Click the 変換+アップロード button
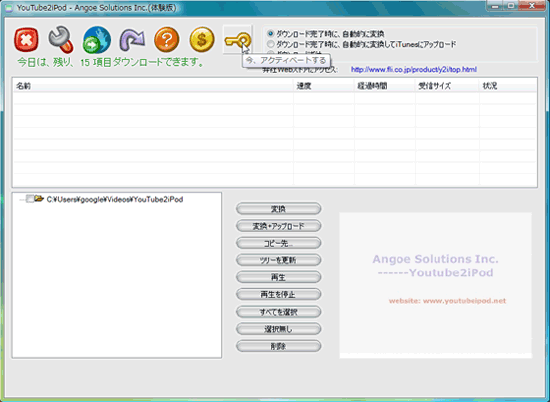Image resolution: width=550 pixels, height=402 pixels. point(279,226)
